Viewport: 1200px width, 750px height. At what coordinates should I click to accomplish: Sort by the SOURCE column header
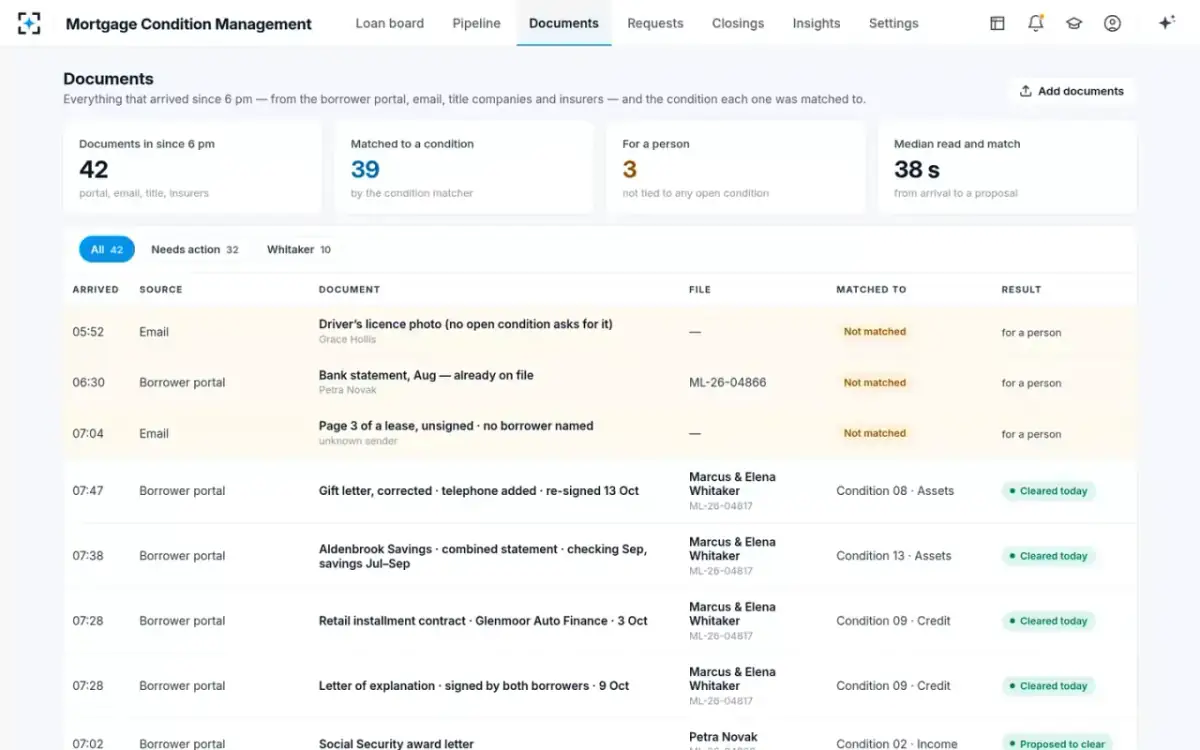coord(161,289)
